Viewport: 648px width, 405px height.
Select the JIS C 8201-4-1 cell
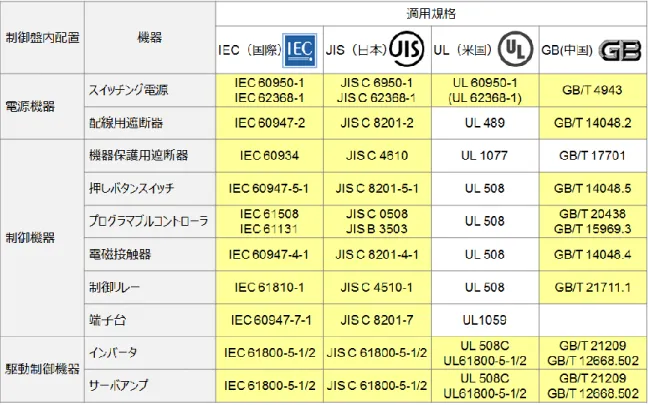(x=377, y=254)
